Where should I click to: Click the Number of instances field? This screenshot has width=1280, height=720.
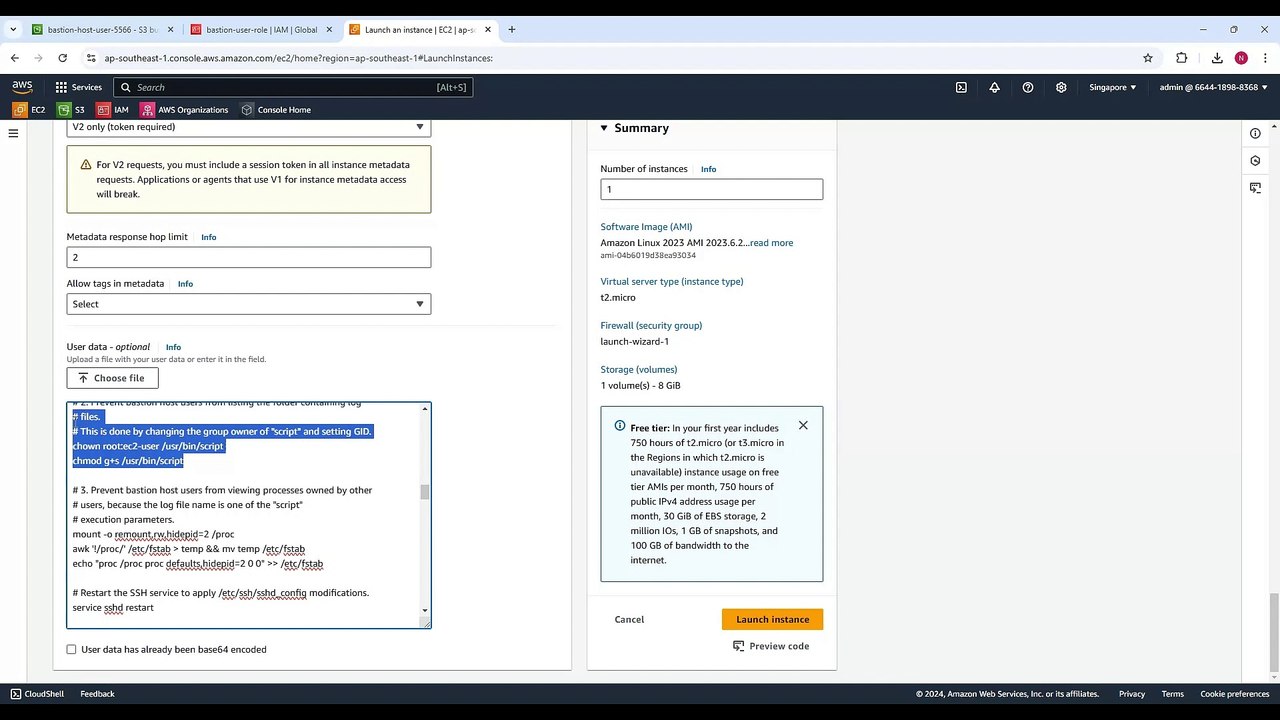click(x=712, y=189)
